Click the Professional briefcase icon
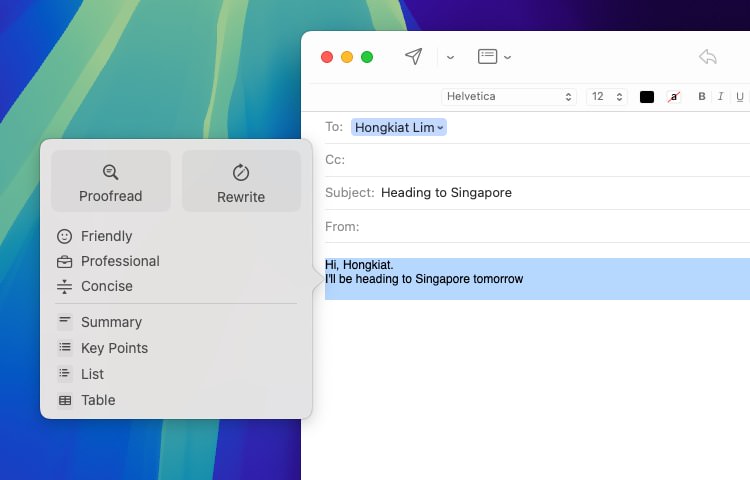The image size is (750, 480). [65, 262]
